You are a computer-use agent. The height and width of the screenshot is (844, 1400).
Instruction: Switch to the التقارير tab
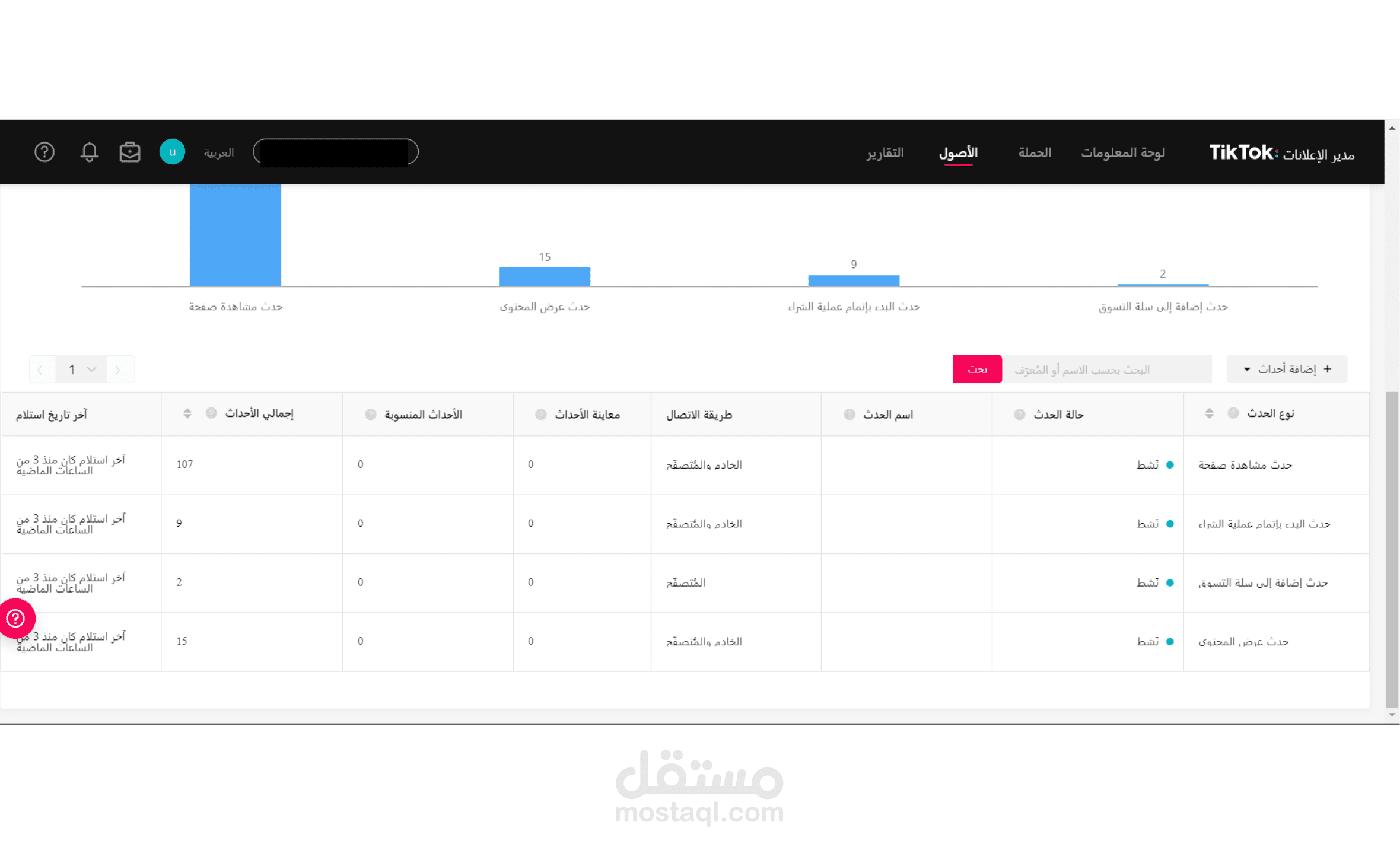[884, 153]
